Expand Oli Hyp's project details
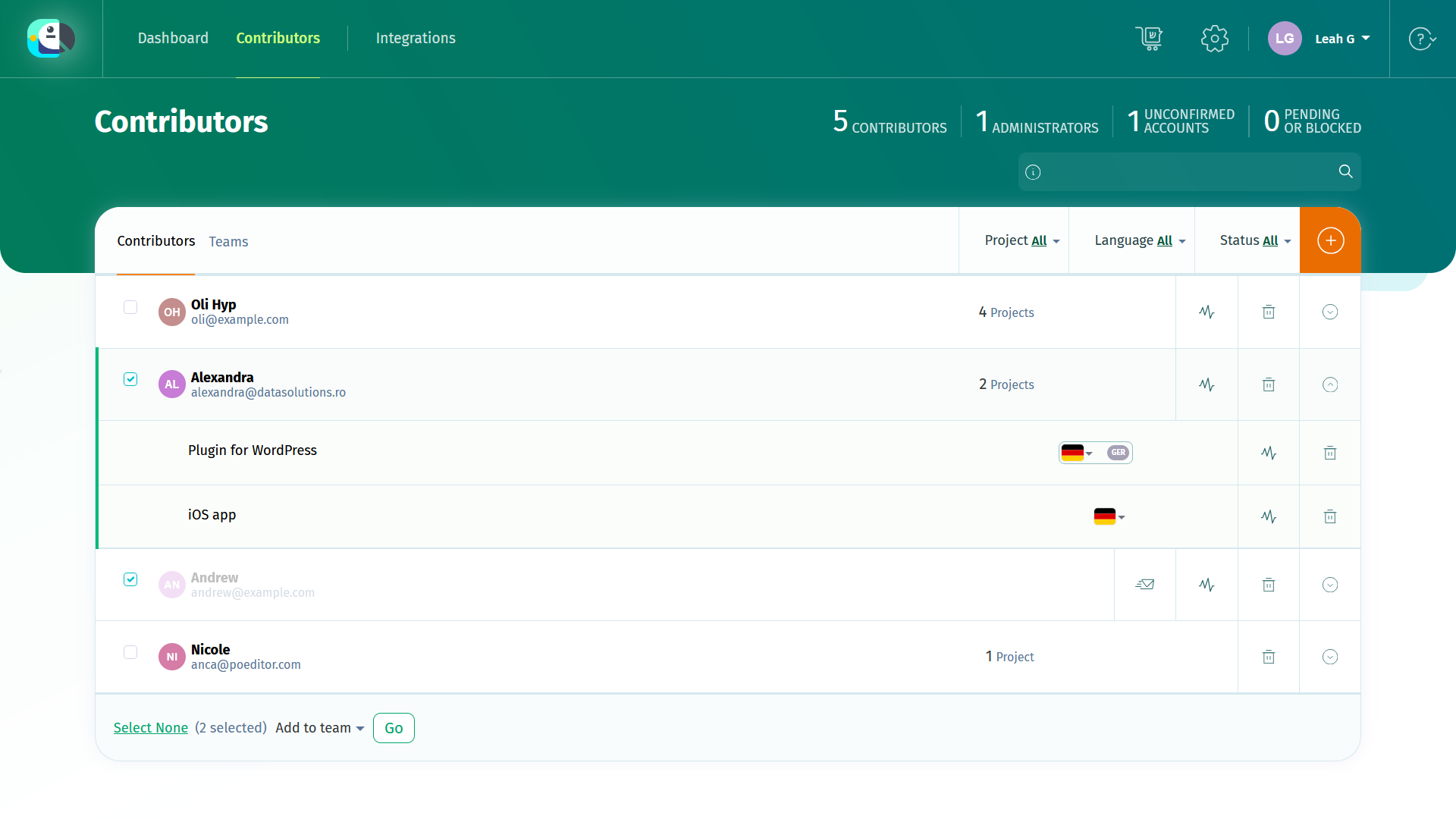 tap(1330, 312)
